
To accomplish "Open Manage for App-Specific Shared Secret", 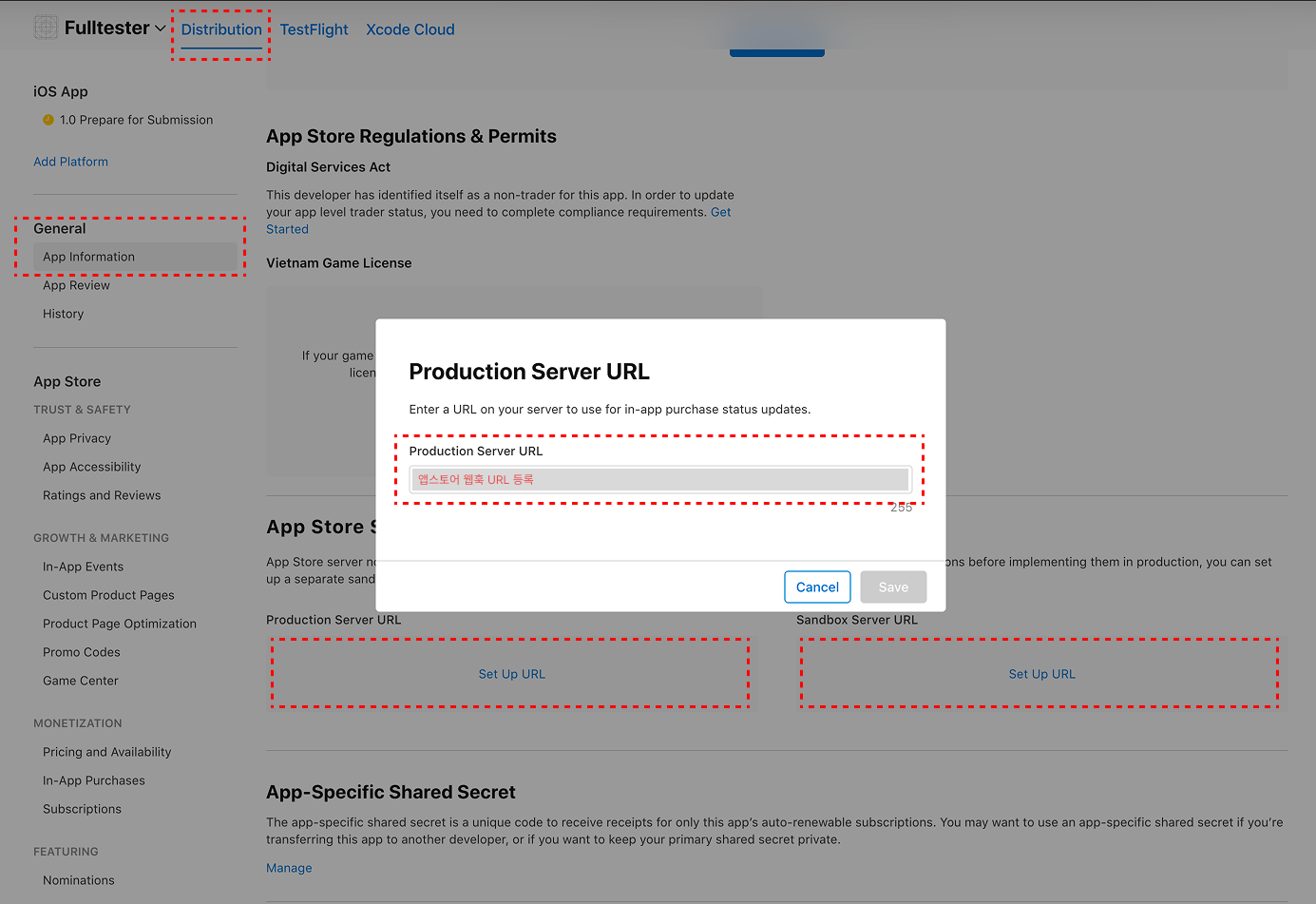I will 289,868.
